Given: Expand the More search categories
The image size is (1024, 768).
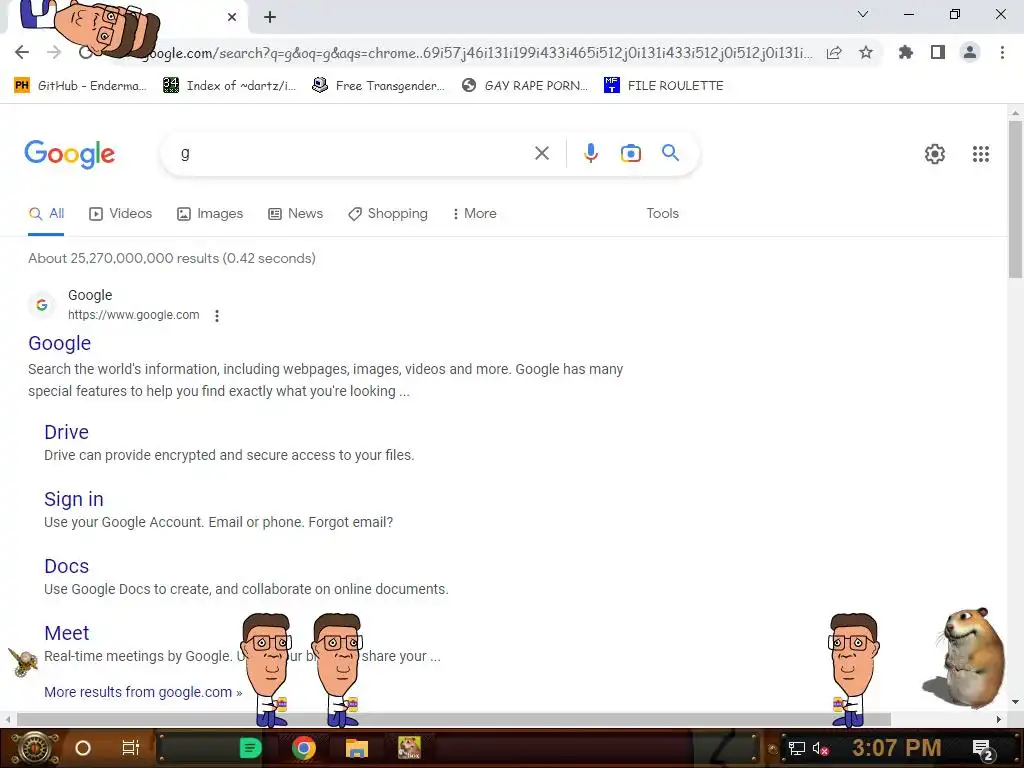Looking at the screenshot, I should coord(475,214).
